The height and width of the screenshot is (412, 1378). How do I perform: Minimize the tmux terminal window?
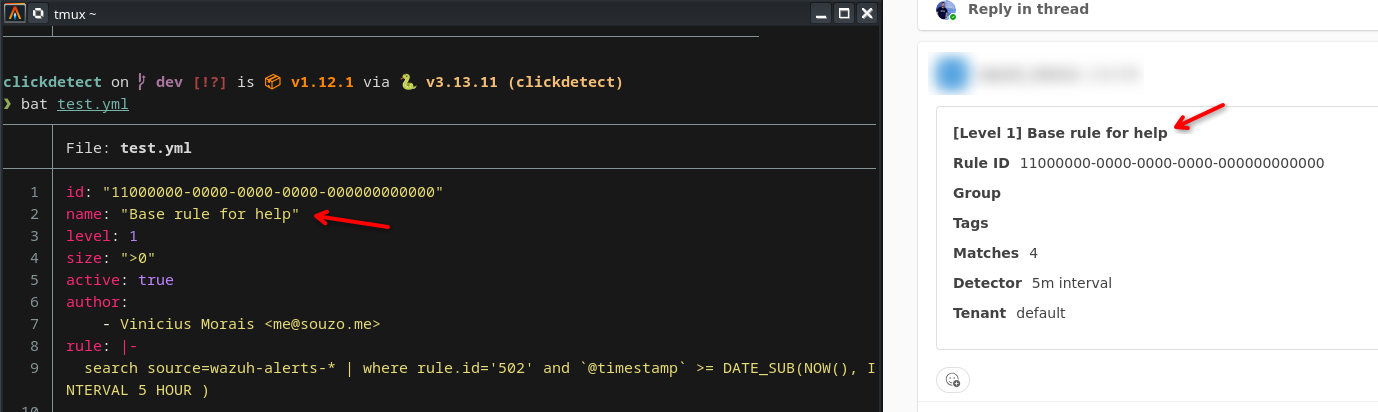(821, 13)
